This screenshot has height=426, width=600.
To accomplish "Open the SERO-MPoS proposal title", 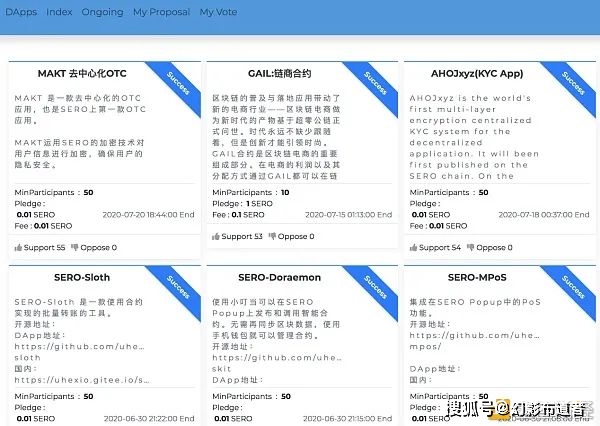I will tap(477, 277).
